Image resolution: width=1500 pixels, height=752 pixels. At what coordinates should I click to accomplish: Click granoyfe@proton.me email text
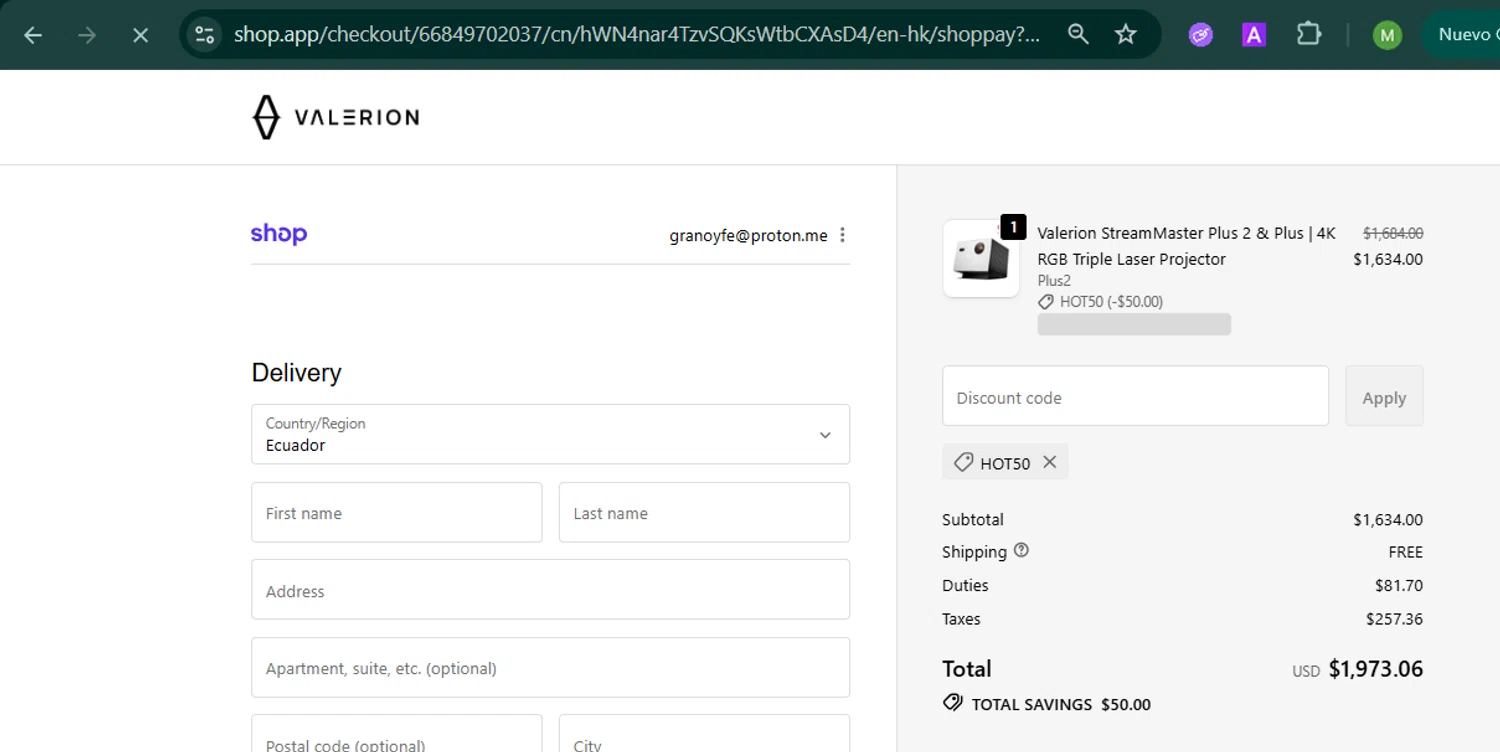point(749,236)
